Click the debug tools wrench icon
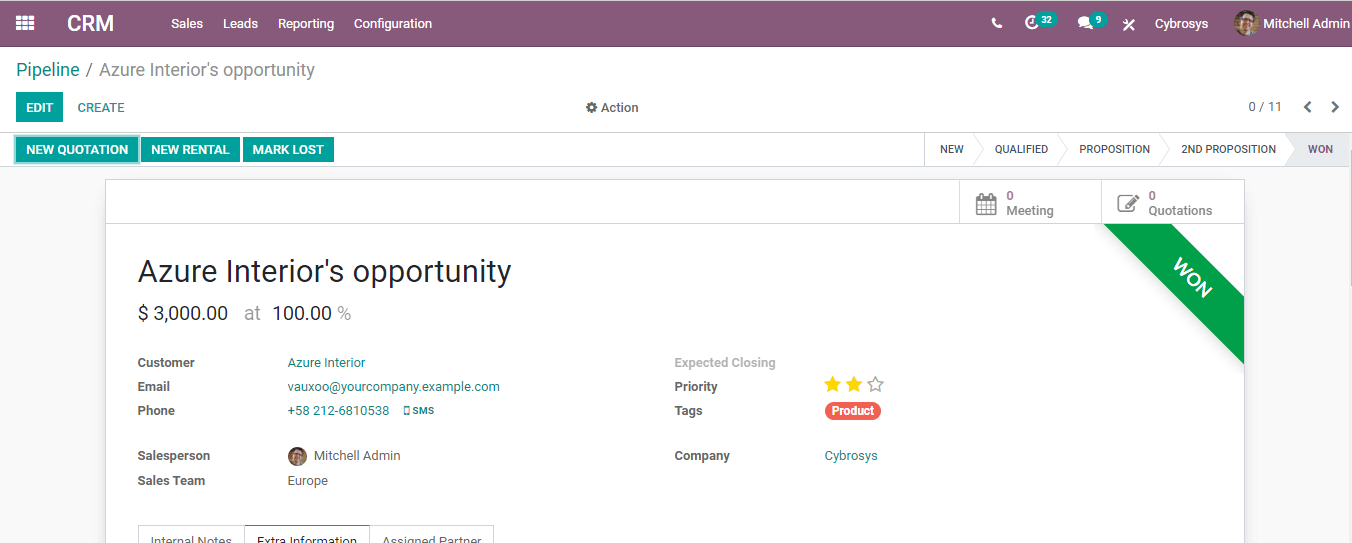 tap(1129, 24)
